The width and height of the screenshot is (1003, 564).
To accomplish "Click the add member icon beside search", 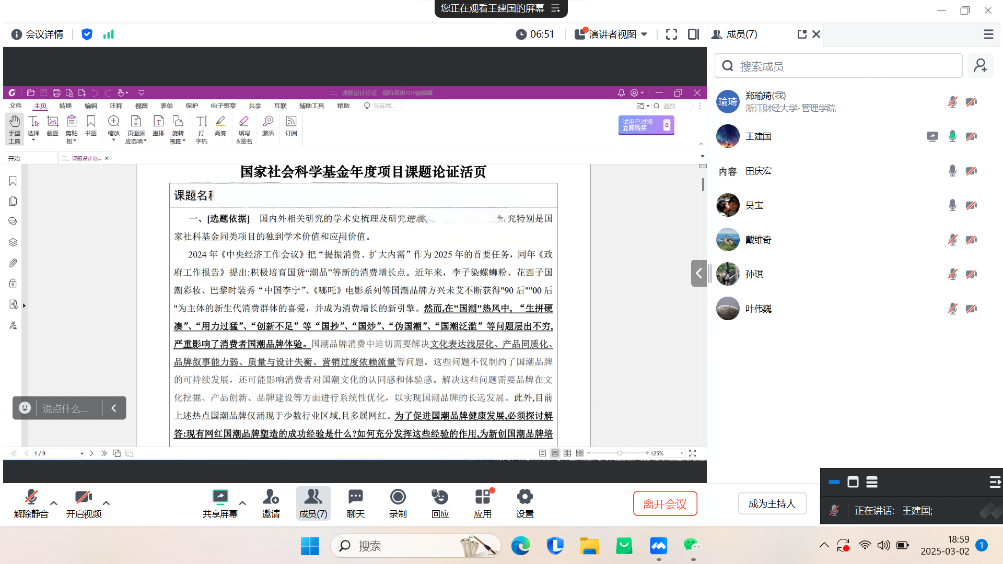I will (980, 66).
